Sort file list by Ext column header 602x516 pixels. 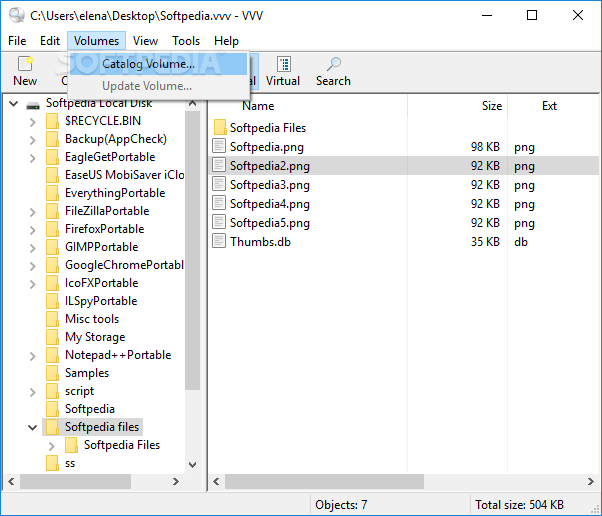(x=549, y=106)
